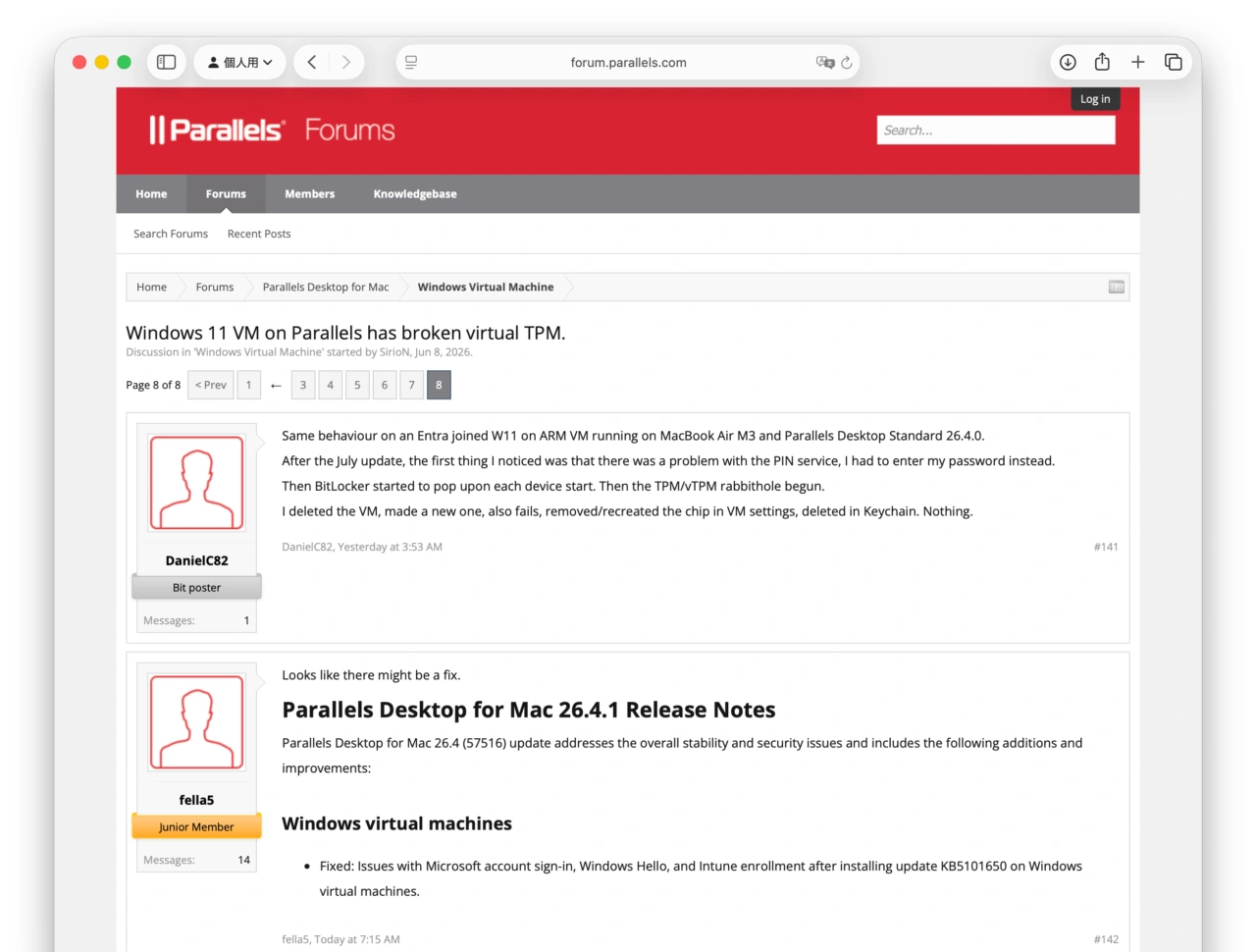The height and width of the screenshot is (952, 1256).
Task: Open fella5's username in the user card
Action: click(196, 800)
